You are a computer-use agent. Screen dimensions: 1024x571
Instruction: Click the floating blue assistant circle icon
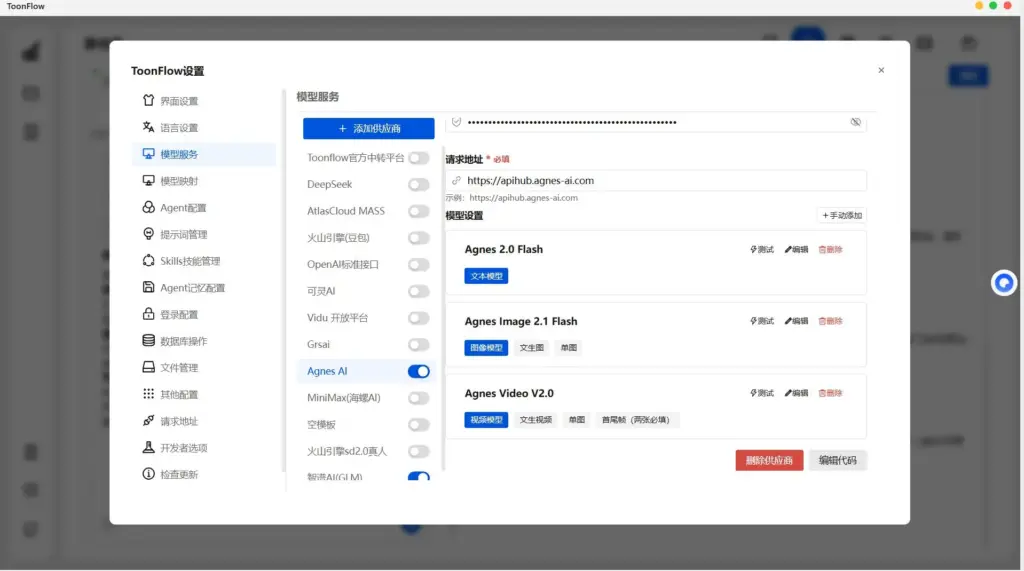(x=1004, y=283)
